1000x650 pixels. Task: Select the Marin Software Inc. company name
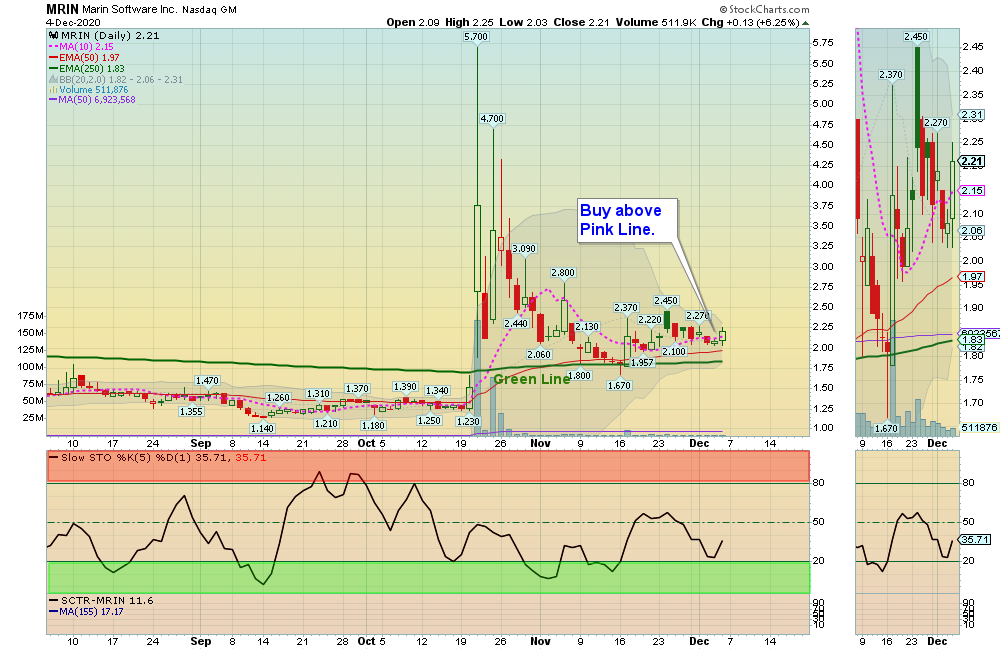129,10
